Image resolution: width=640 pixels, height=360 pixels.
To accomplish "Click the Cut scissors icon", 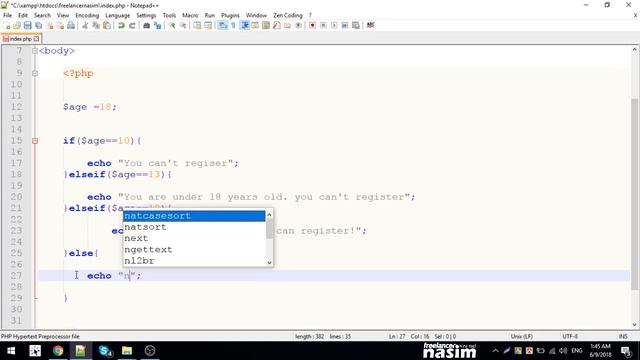I will [85, 25].
